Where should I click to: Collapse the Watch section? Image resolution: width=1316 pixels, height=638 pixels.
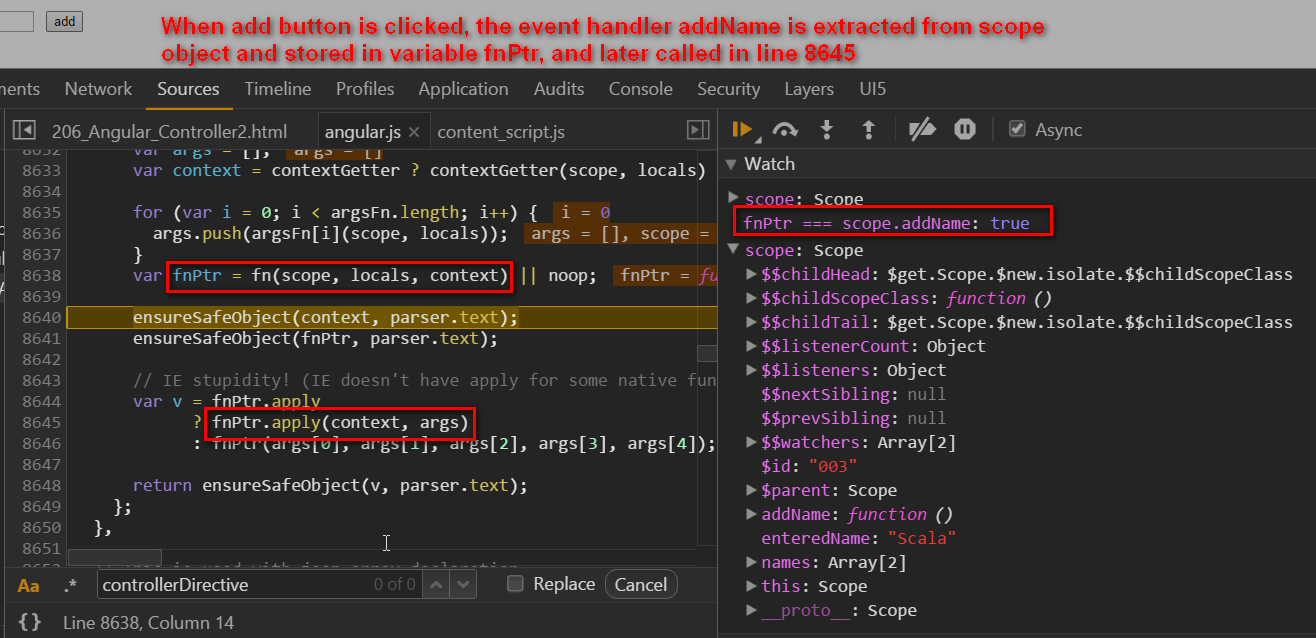click(731, 164)
